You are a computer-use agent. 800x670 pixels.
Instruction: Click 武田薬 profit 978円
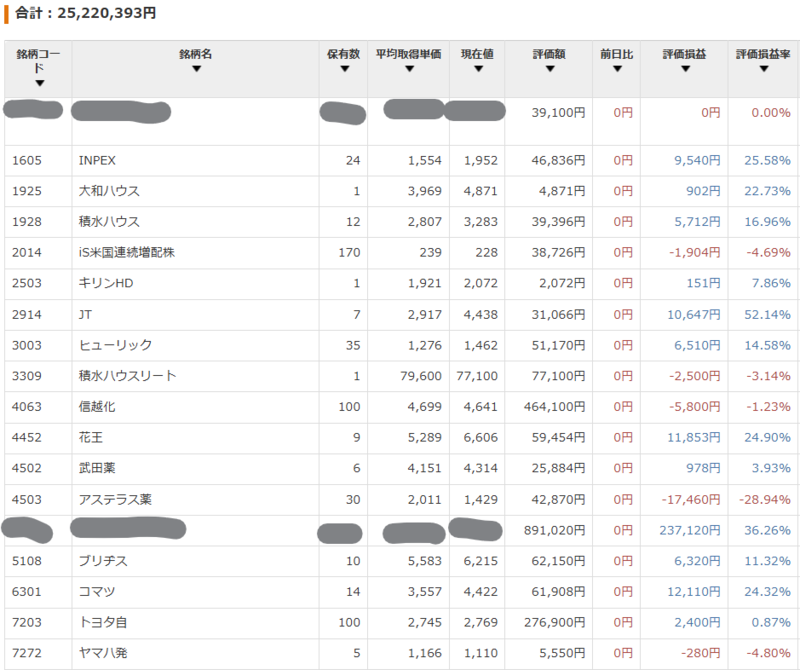[703, 468]
